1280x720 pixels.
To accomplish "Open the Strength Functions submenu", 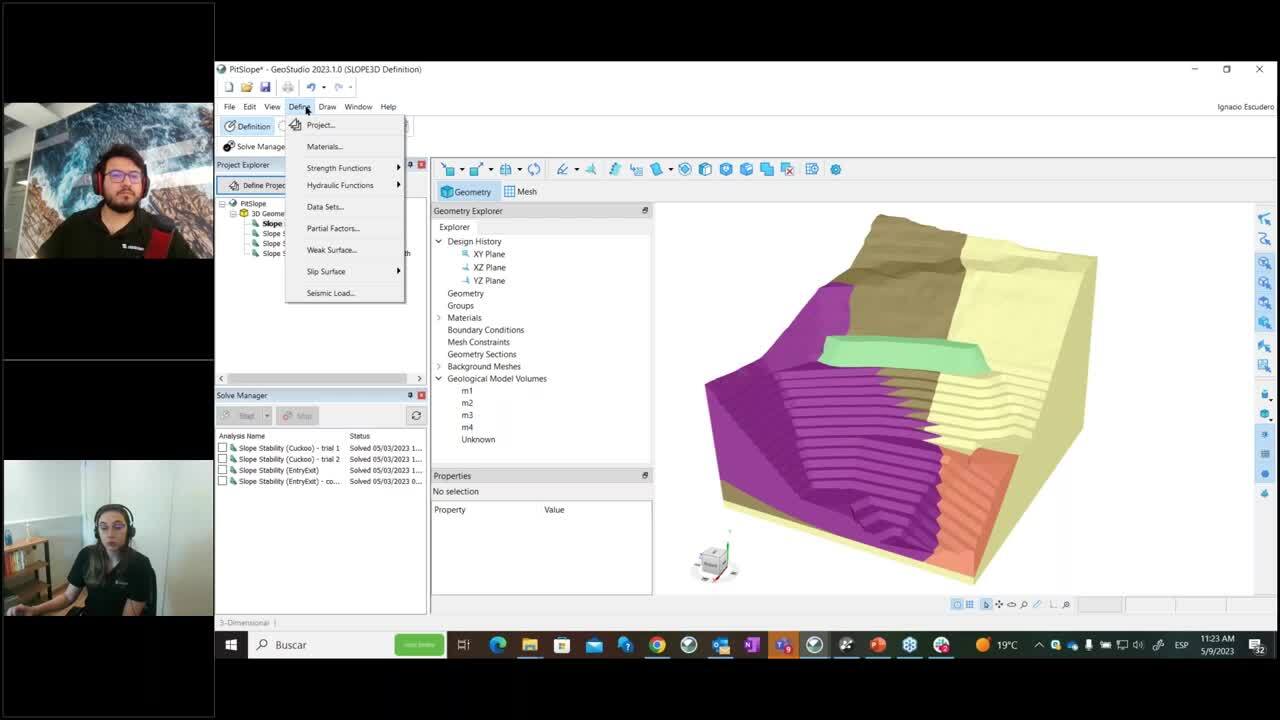I will [345, 168].
